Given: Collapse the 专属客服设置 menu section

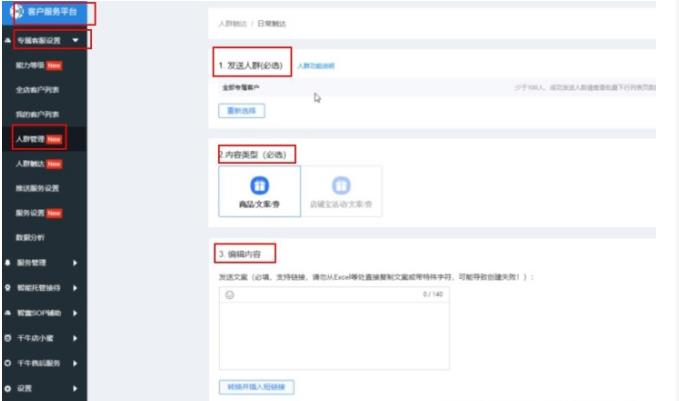Looking at the screenshot, I should (76, 41).
